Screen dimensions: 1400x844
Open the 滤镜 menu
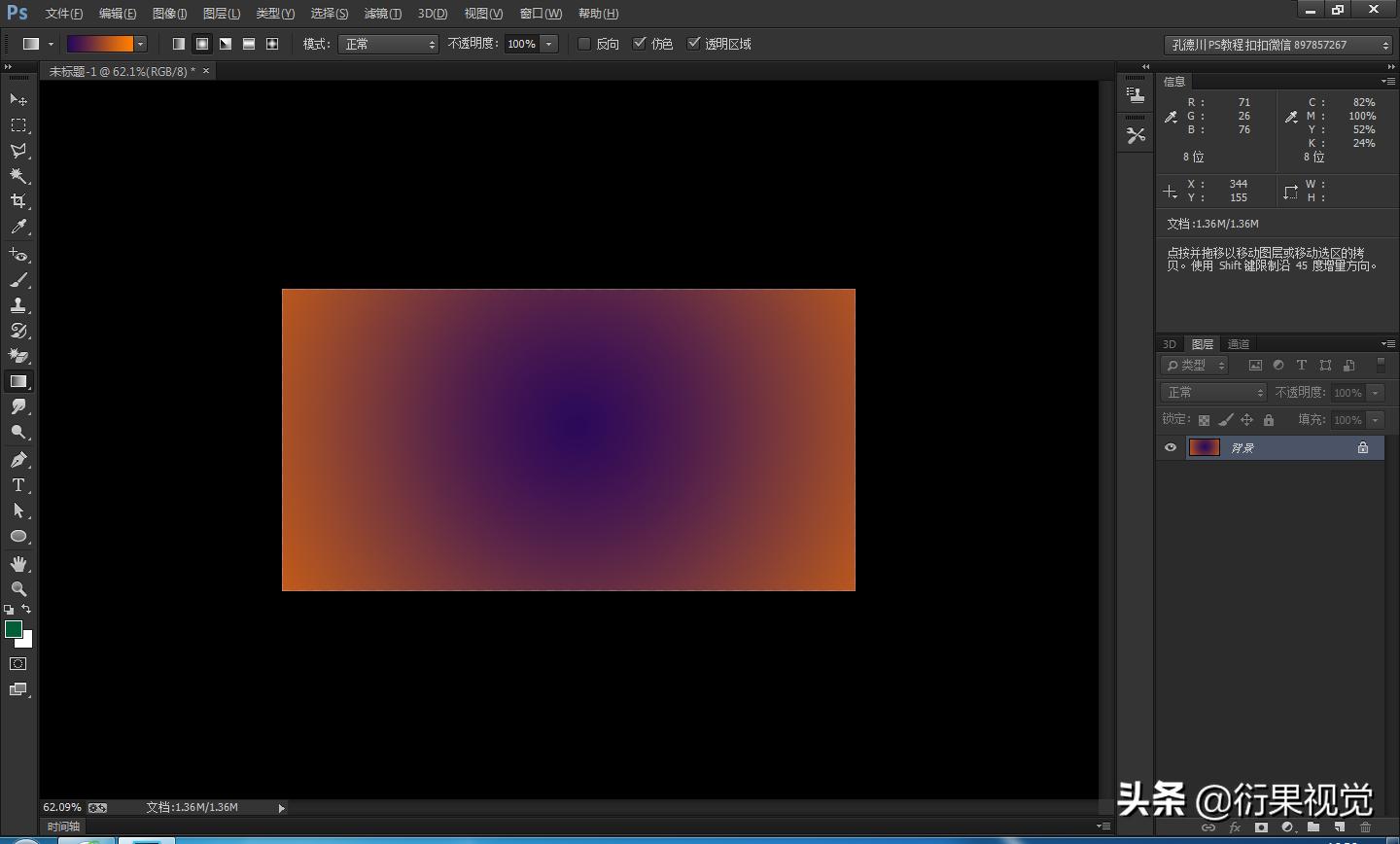(x=381, y=13)
